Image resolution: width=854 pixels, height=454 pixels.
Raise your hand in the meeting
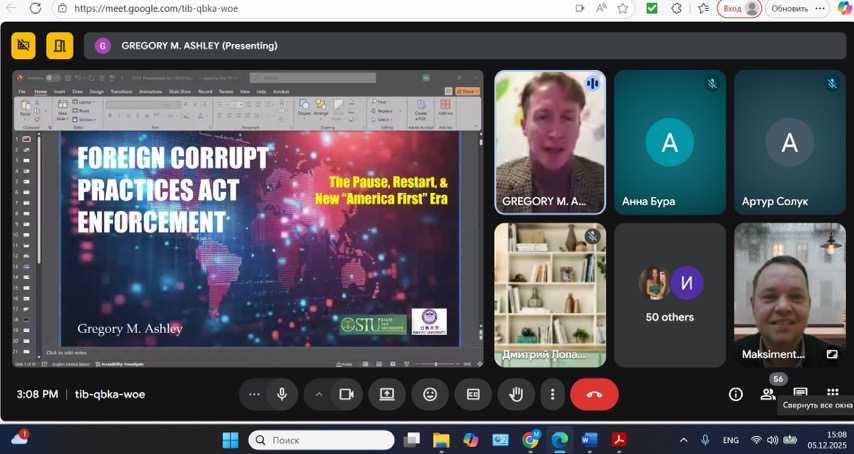pyautogui.click(x=516, y=394)
